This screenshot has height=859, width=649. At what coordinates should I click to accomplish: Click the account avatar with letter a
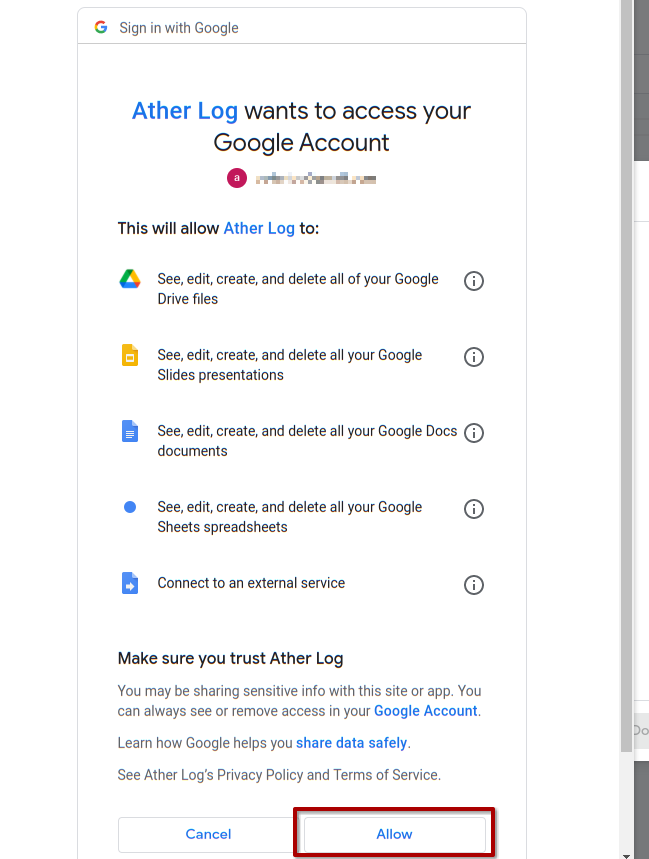(x=237, y=178)
